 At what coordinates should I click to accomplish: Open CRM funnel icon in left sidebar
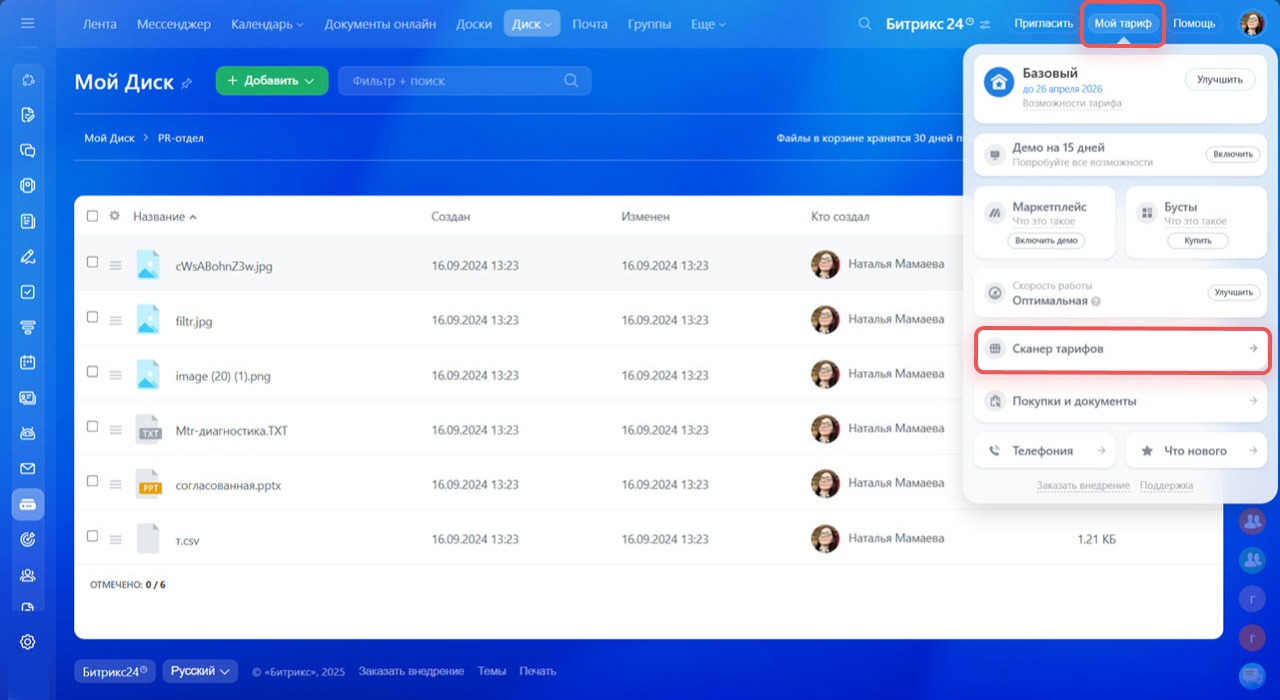(27, 327)
